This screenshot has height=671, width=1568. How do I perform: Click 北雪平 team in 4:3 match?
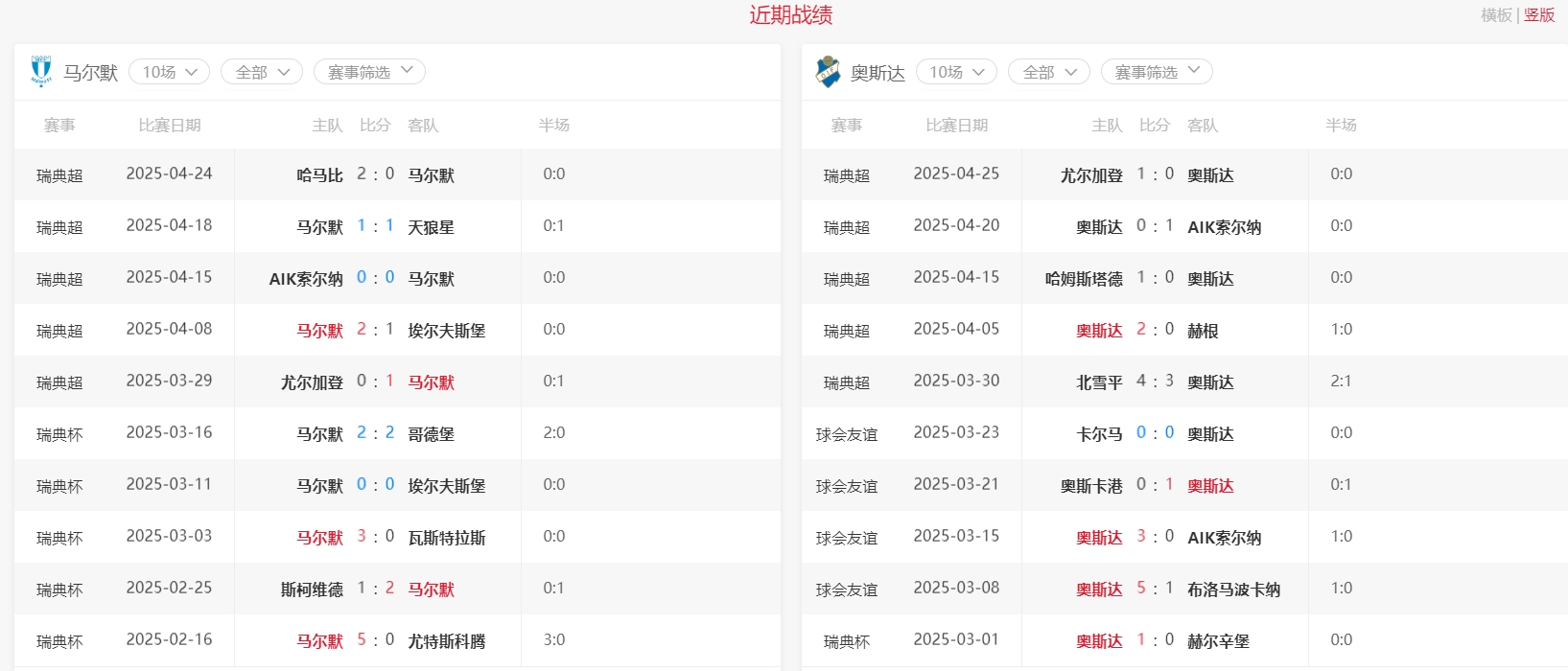[x=1099, y=382]
